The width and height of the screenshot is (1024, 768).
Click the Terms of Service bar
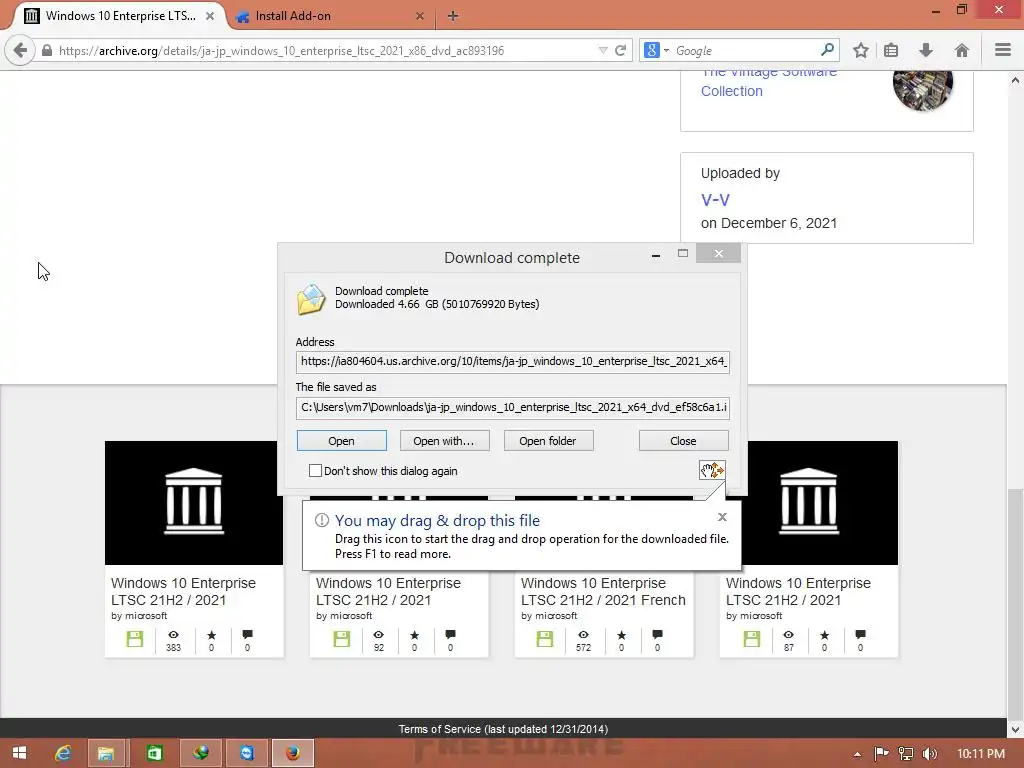(x=503, y=729)
